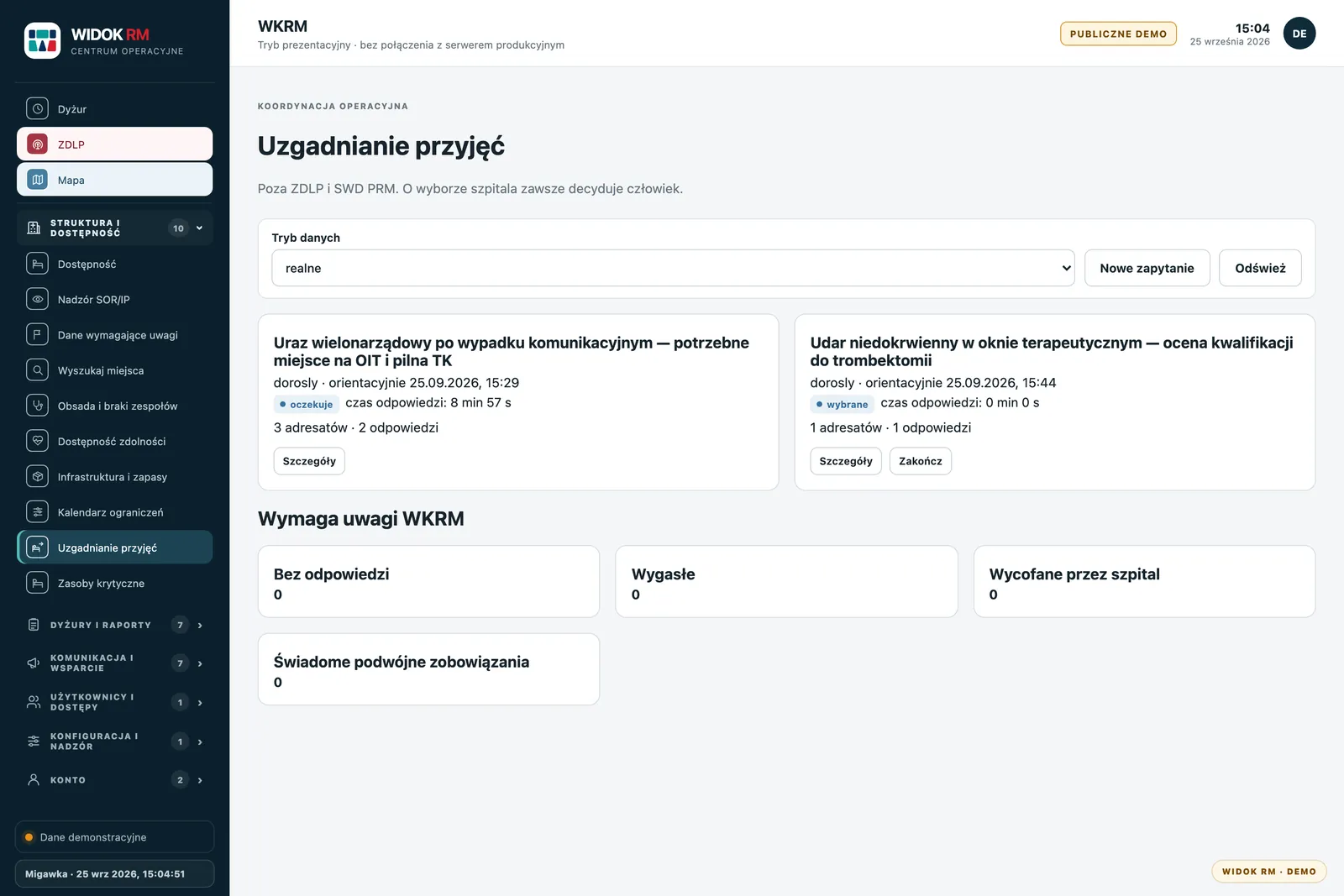Viewport: 1344px width, 896px height.
Task: Click the Zasoby krytyczne bed icon
Action: pos(37,583)
